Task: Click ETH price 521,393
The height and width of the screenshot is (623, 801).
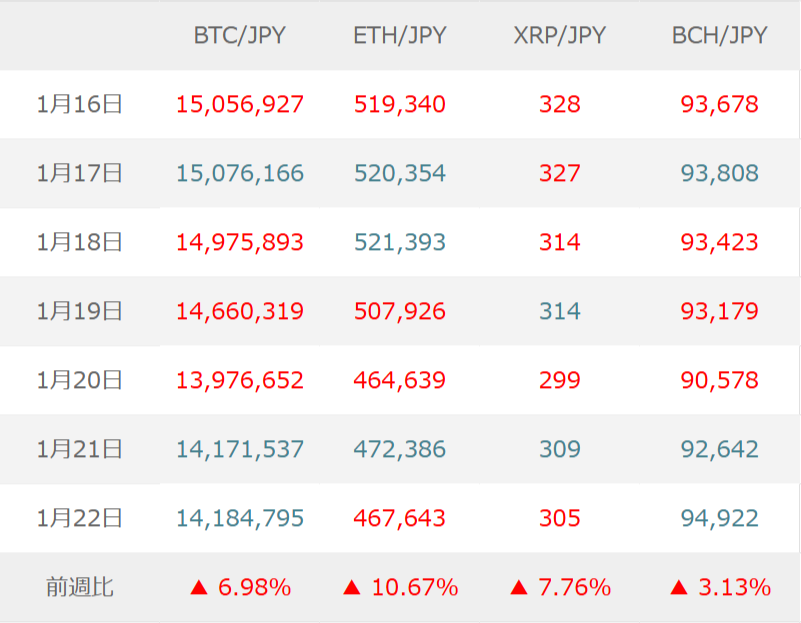Action: (x=400, y=242)
